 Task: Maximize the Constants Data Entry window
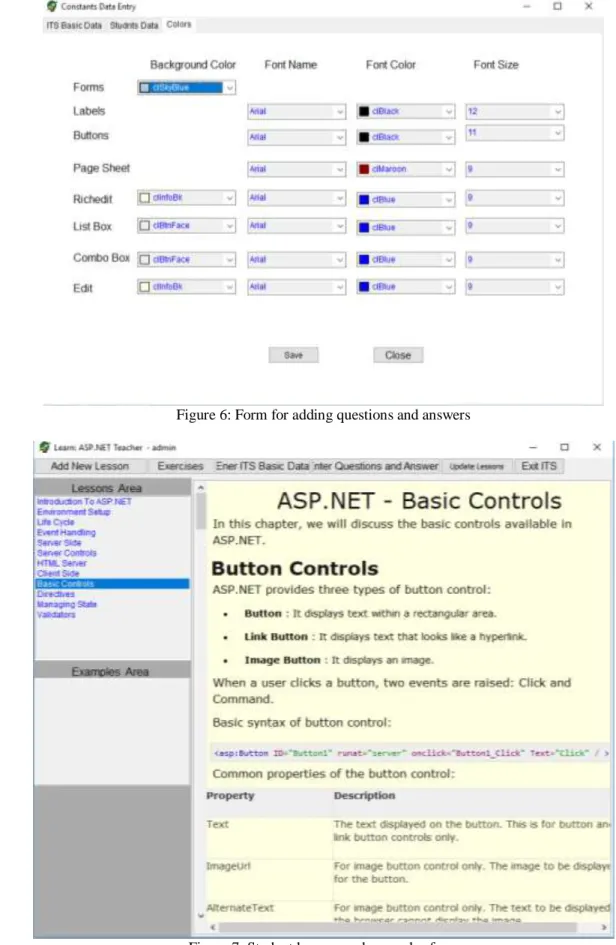[558, 6]
